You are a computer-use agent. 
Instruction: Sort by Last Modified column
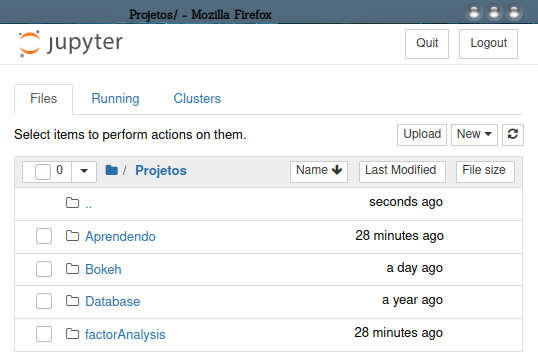(402, 171)
